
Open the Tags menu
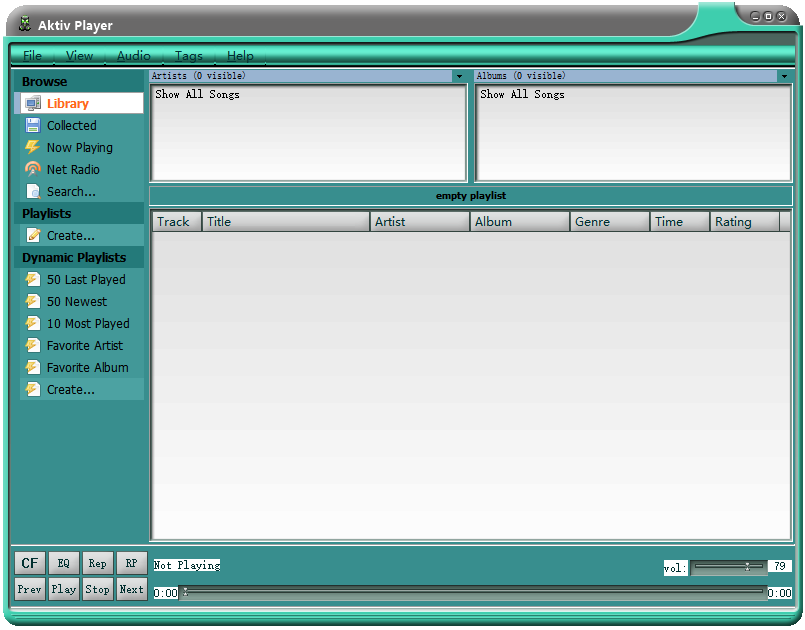(x=188, y=55)
